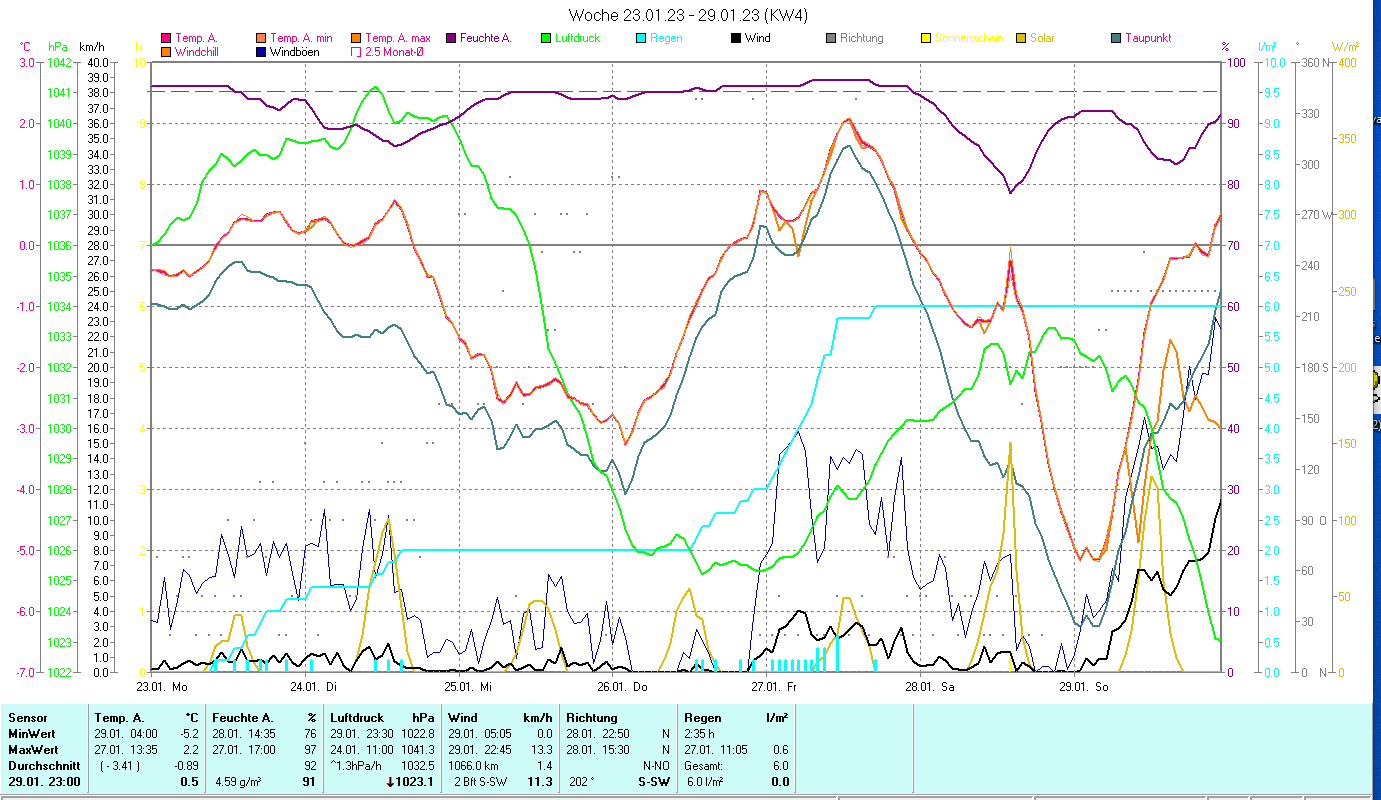Click the 'Regen' legend label text
Viewport: 1381px width, 800px height.
click(666, 38)
